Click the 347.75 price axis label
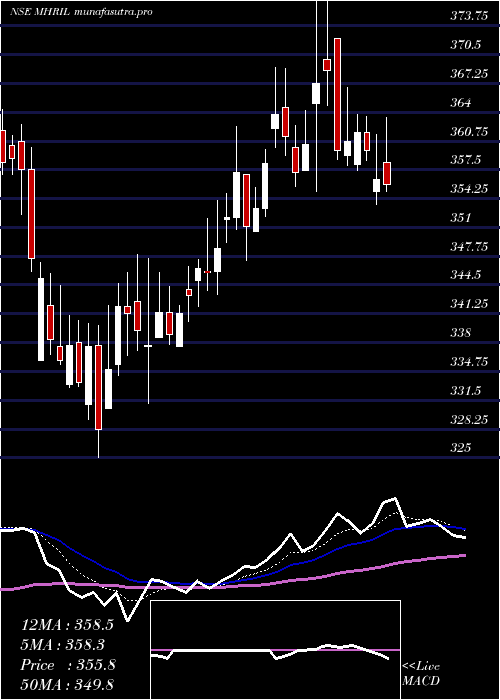500x700 pixels. pos(468,247)
